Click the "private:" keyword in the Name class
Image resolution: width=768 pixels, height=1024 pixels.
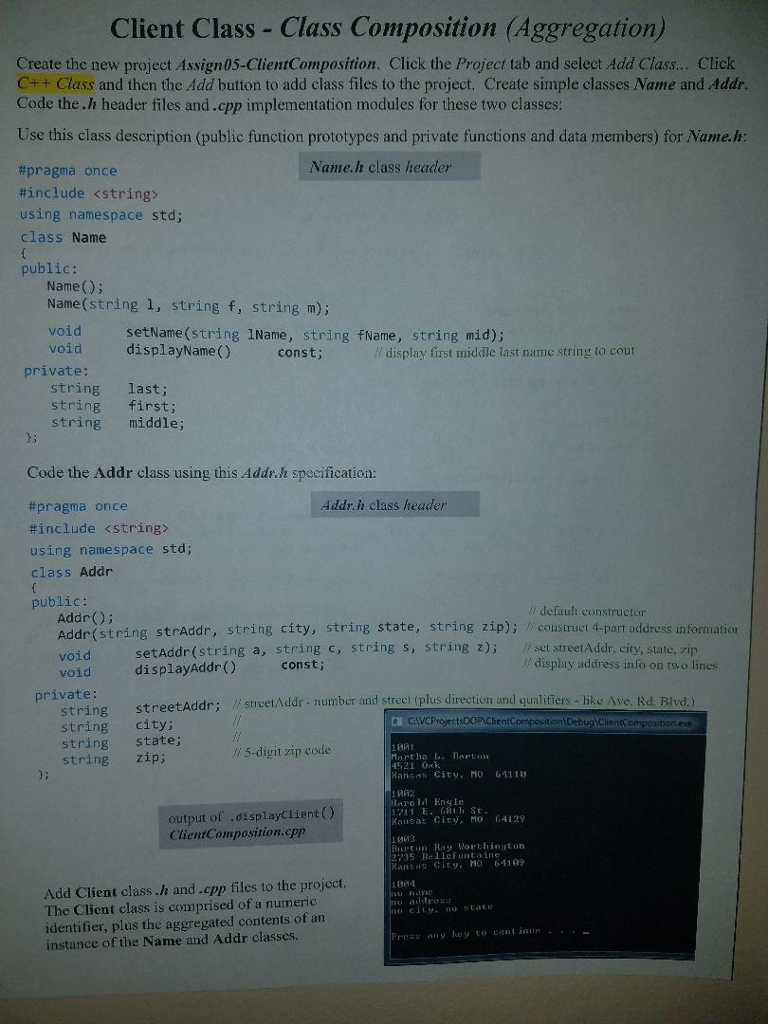(56, 370)
